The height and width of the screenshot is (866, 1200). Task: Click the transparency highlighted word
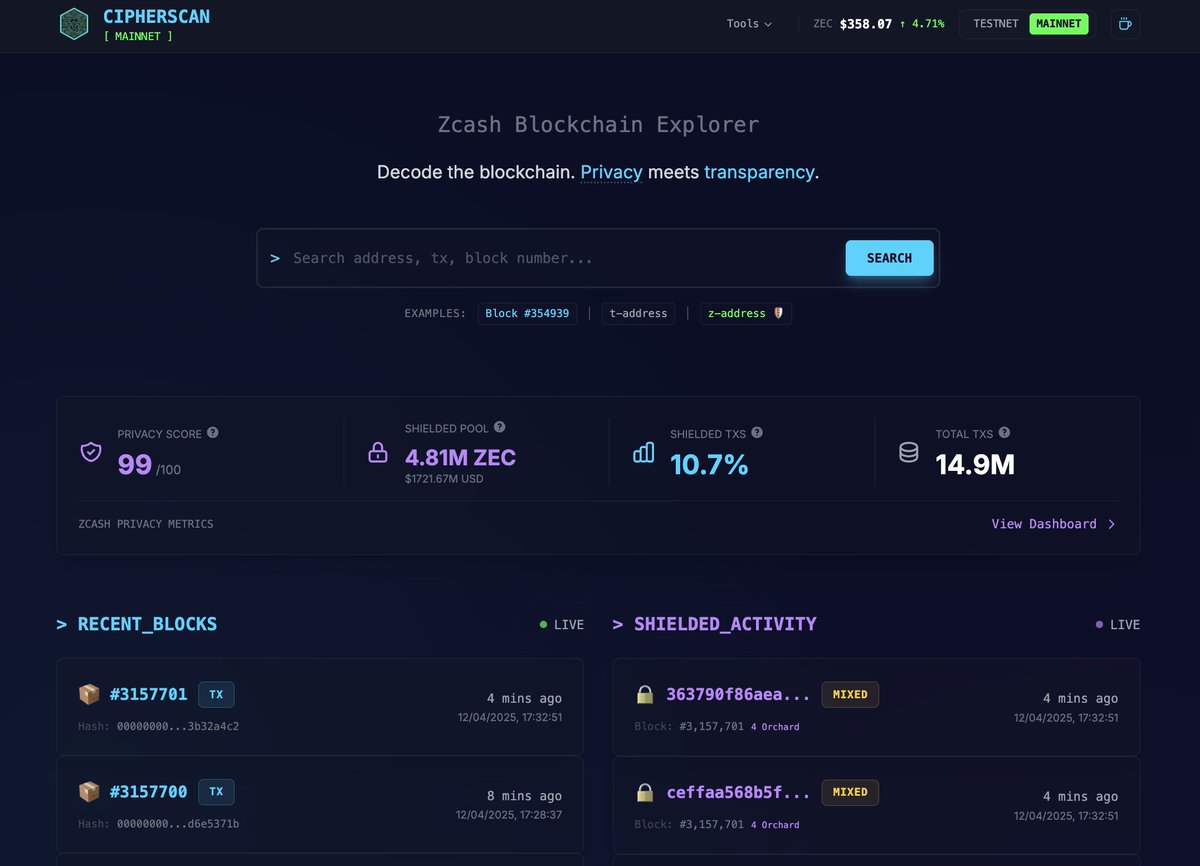pos(759,172)
